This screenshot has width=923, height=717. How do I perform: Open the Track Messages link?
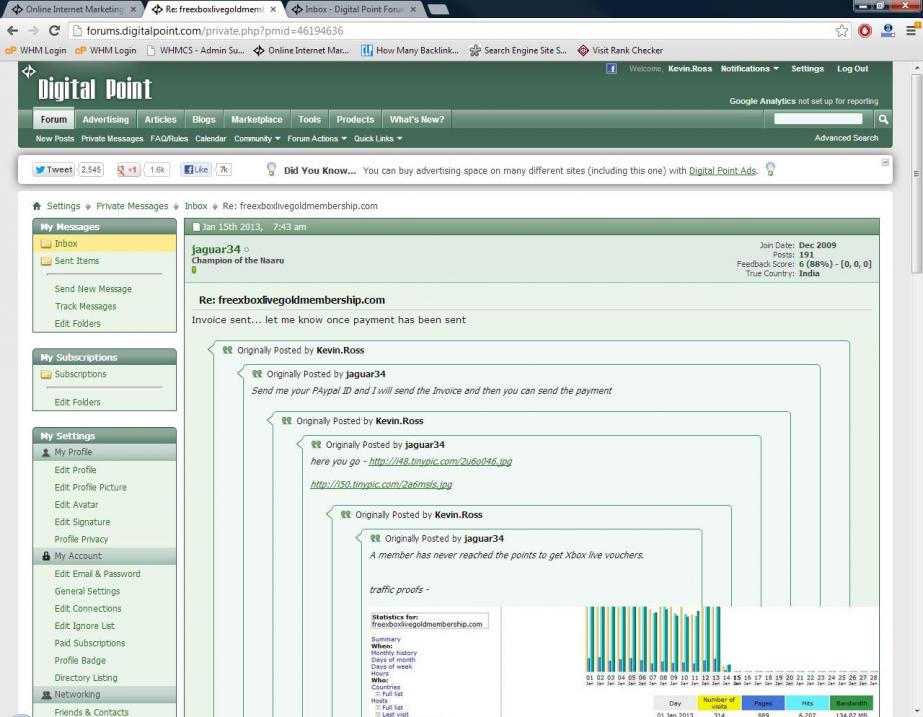(85, 306)
